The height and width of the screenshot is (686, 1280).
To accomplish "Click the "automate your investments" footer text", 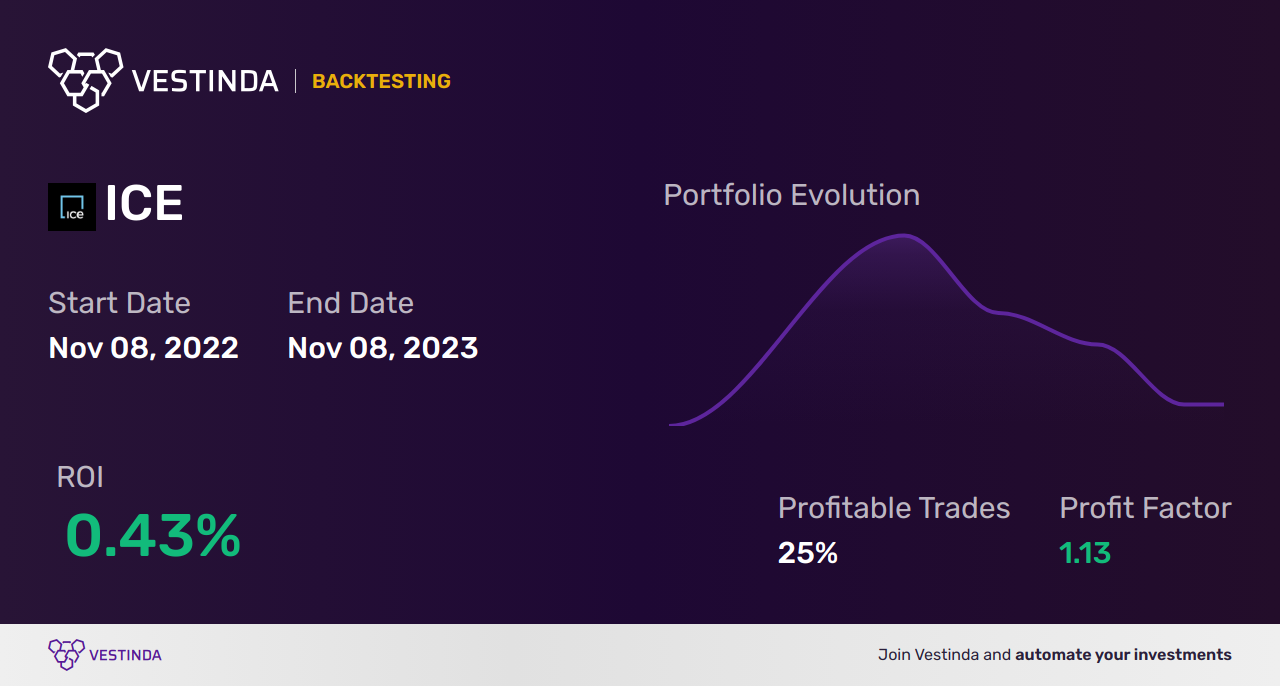I will (x=1123, y=655).
